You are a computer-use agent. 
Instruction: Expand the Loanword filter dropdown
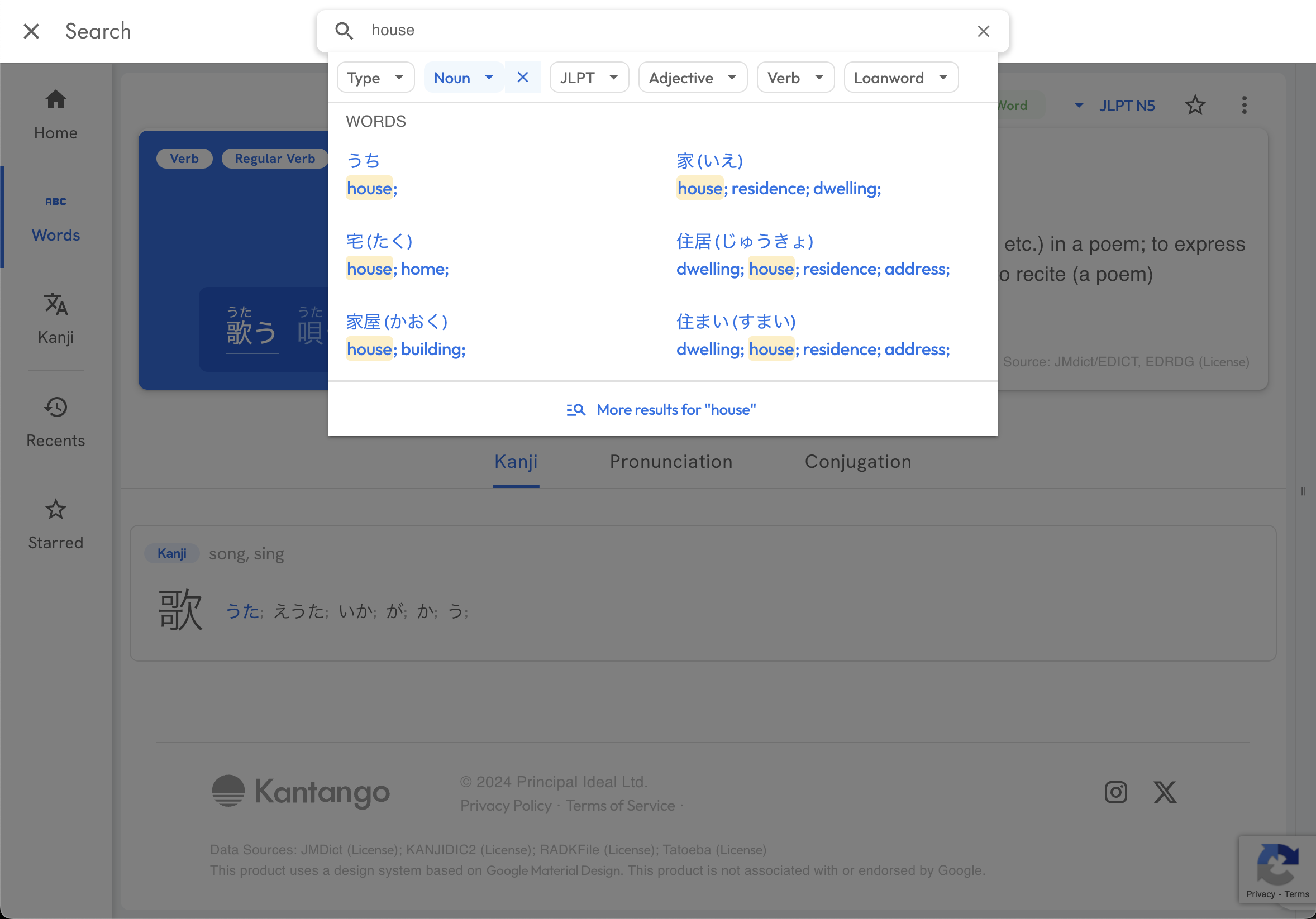(x=900, y=77)
